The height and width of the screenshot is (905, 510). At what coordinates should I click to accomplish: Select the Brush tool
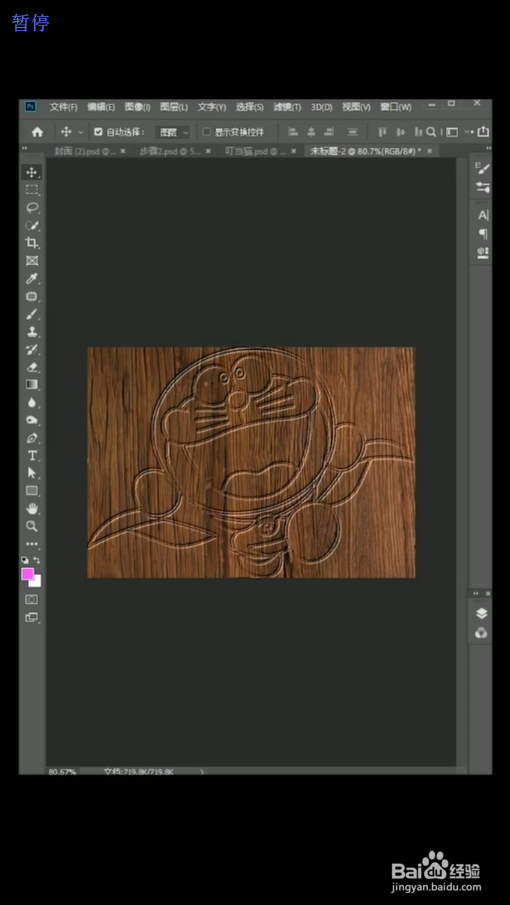pyautogui.click(x=32, y=315)
